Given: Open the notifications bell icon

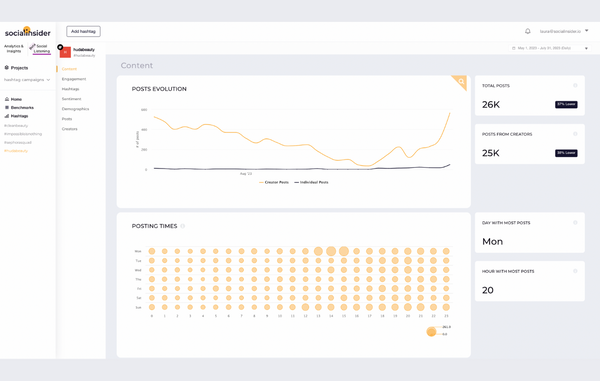Looking at the screenshot, I should 528,31.
